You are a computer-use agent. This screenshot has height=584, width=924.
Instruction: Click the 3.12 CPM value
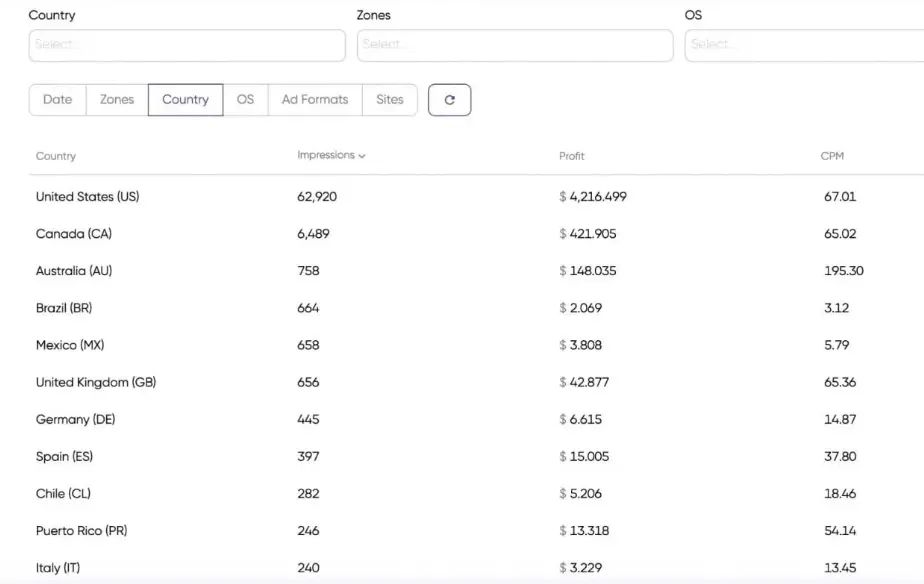837,308
